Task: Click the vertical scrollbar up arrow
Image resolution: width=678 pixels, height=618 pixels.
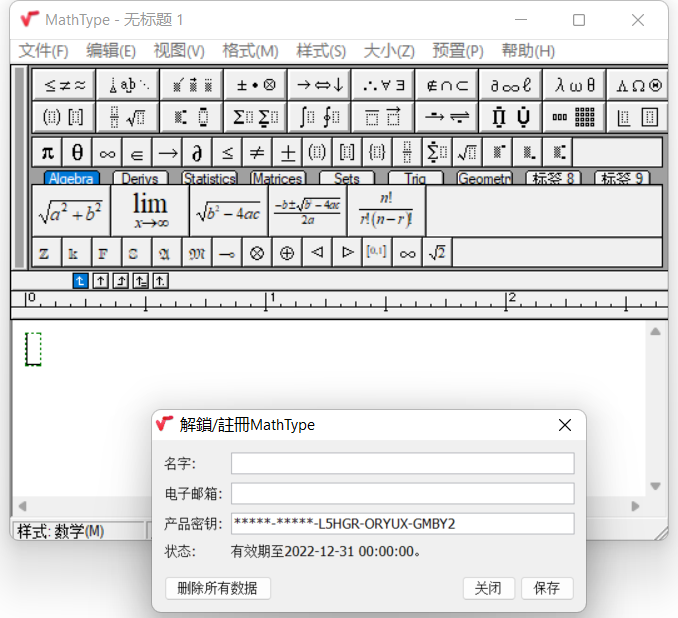Action: [655, 332]
